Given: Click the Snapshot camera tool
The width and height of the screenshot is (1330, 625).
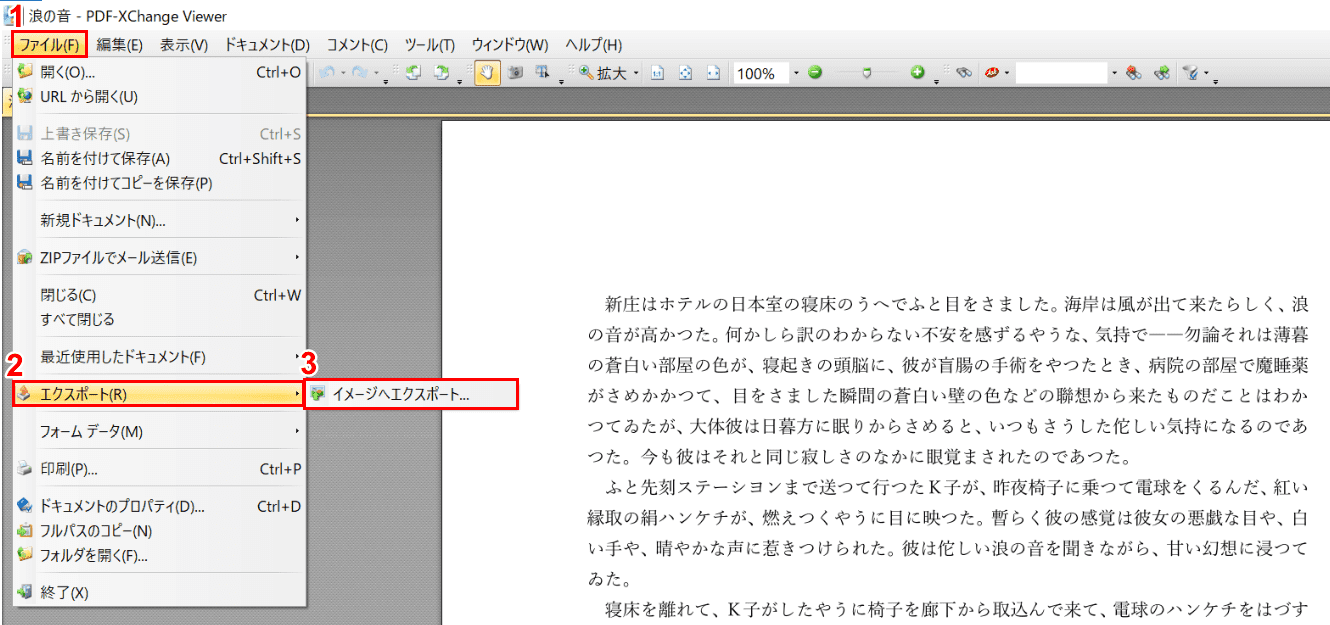Looking at the screenshot, I should coord(516,73).
